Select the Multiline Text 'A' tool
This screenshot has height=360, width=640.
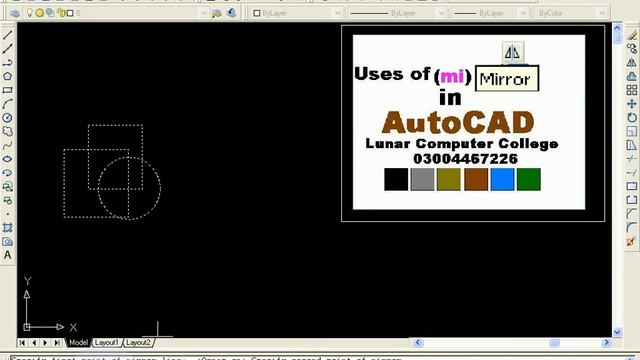7,255
